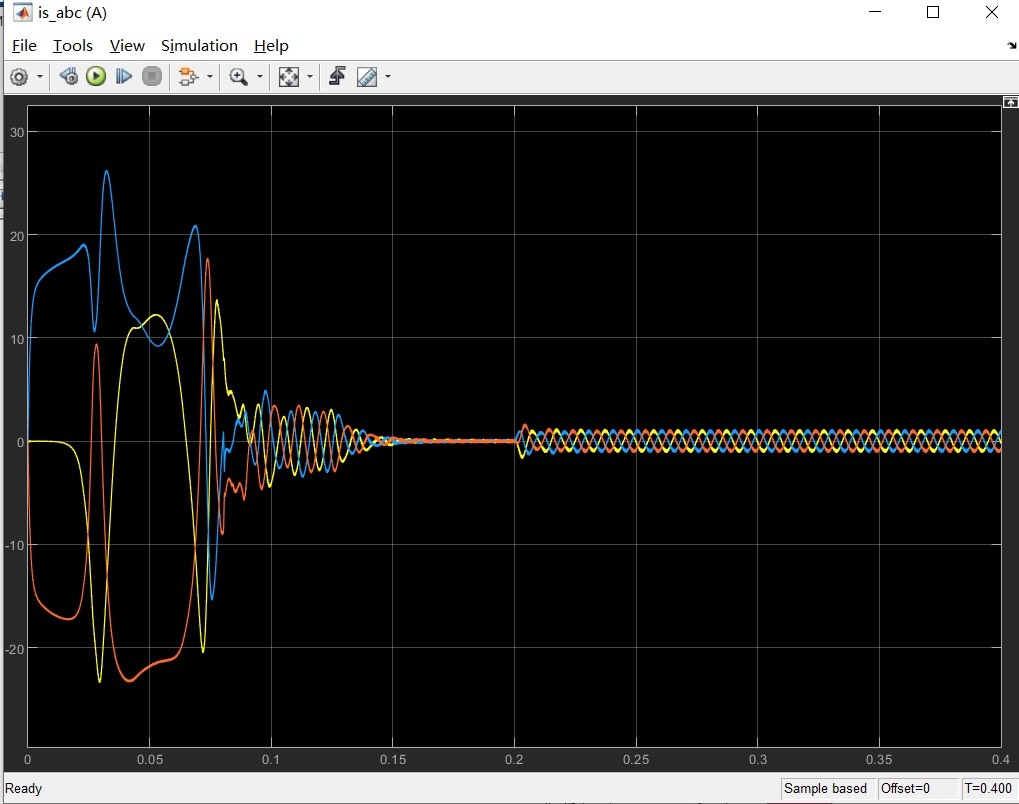The height and width of the screenshot is (804, 1019).
Task: Click the Scale Axes Limits icon
Action: [x=289, y=77]
